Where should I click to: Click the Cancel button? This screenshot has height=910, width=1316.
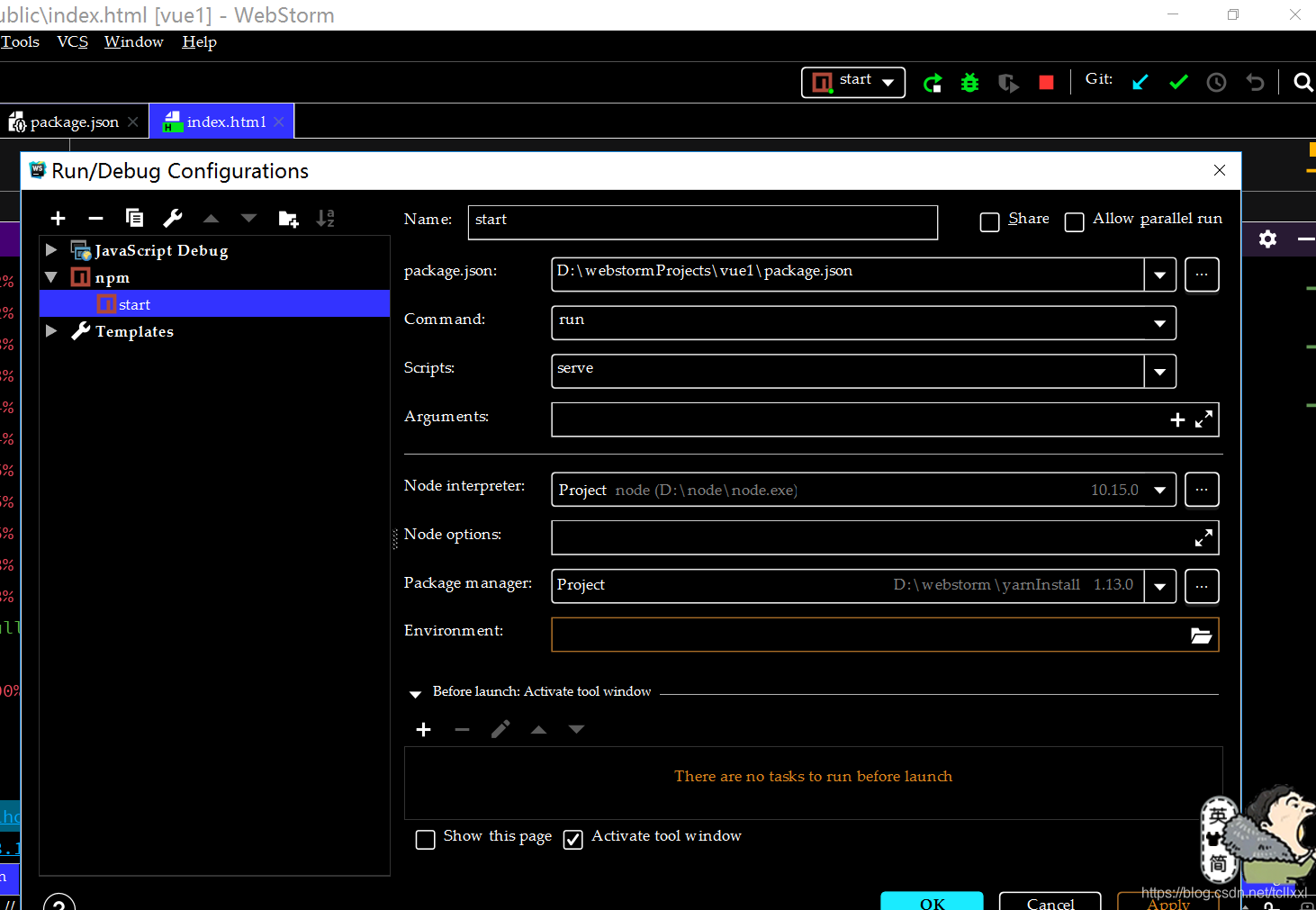pos(1050,901)
